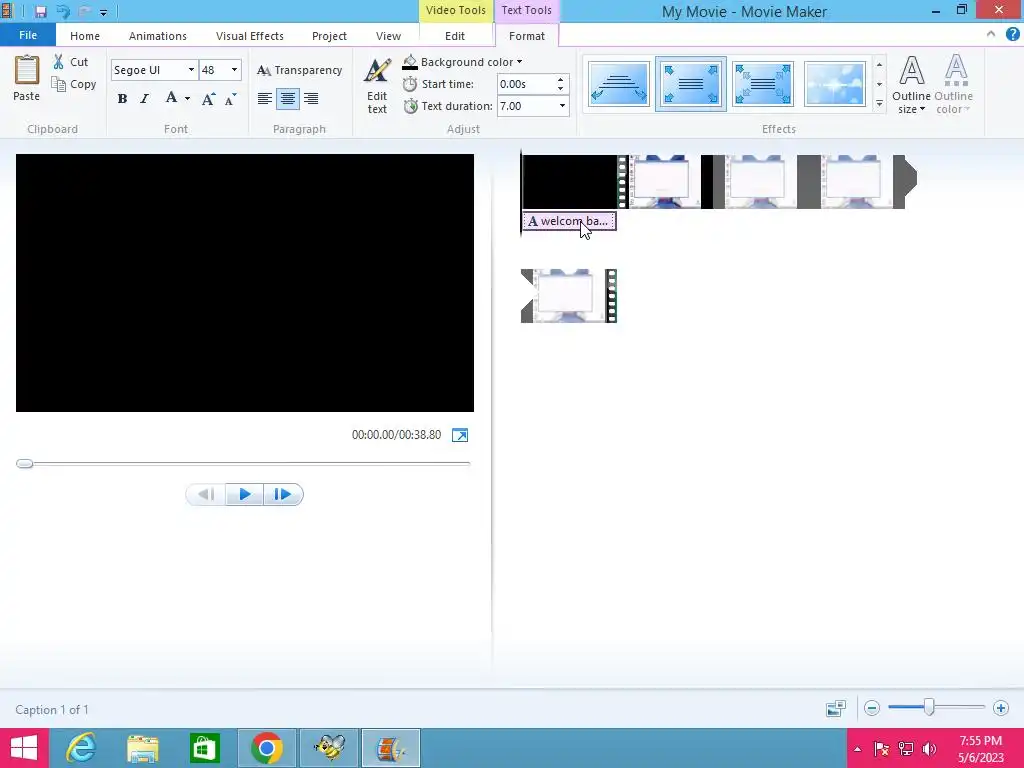
Task: Click the volume speaker tray icon
Action: (929, 748)
